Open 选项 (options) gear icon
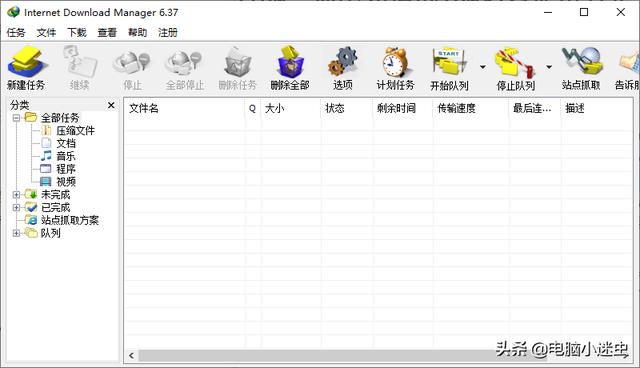The height and width of the screenshot is (368, 640). click(342, 62)
